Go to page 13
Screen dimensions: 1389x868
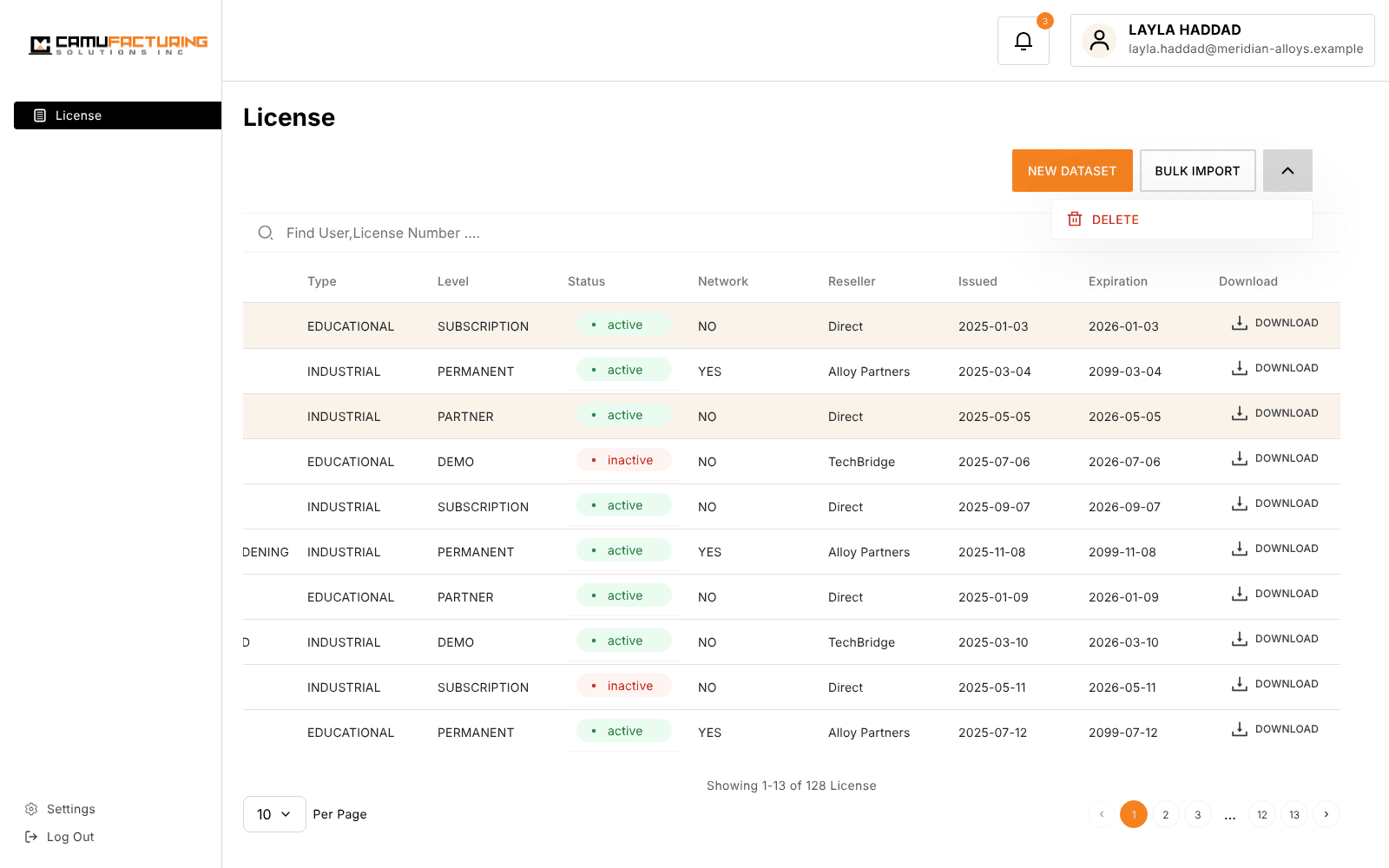[1294, 814]
